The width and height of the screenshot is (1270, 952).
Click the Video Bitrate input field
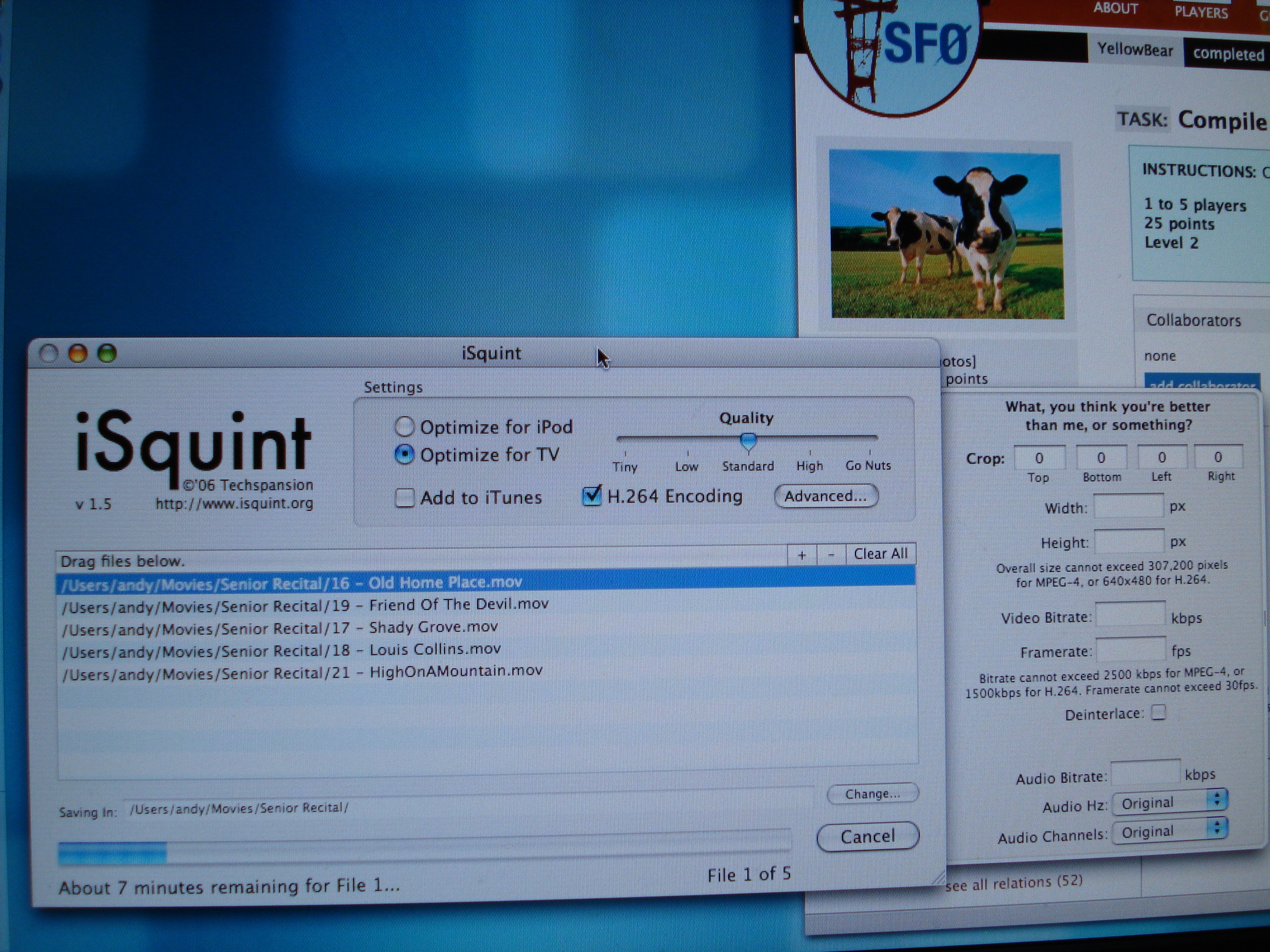pos(1129,615)
